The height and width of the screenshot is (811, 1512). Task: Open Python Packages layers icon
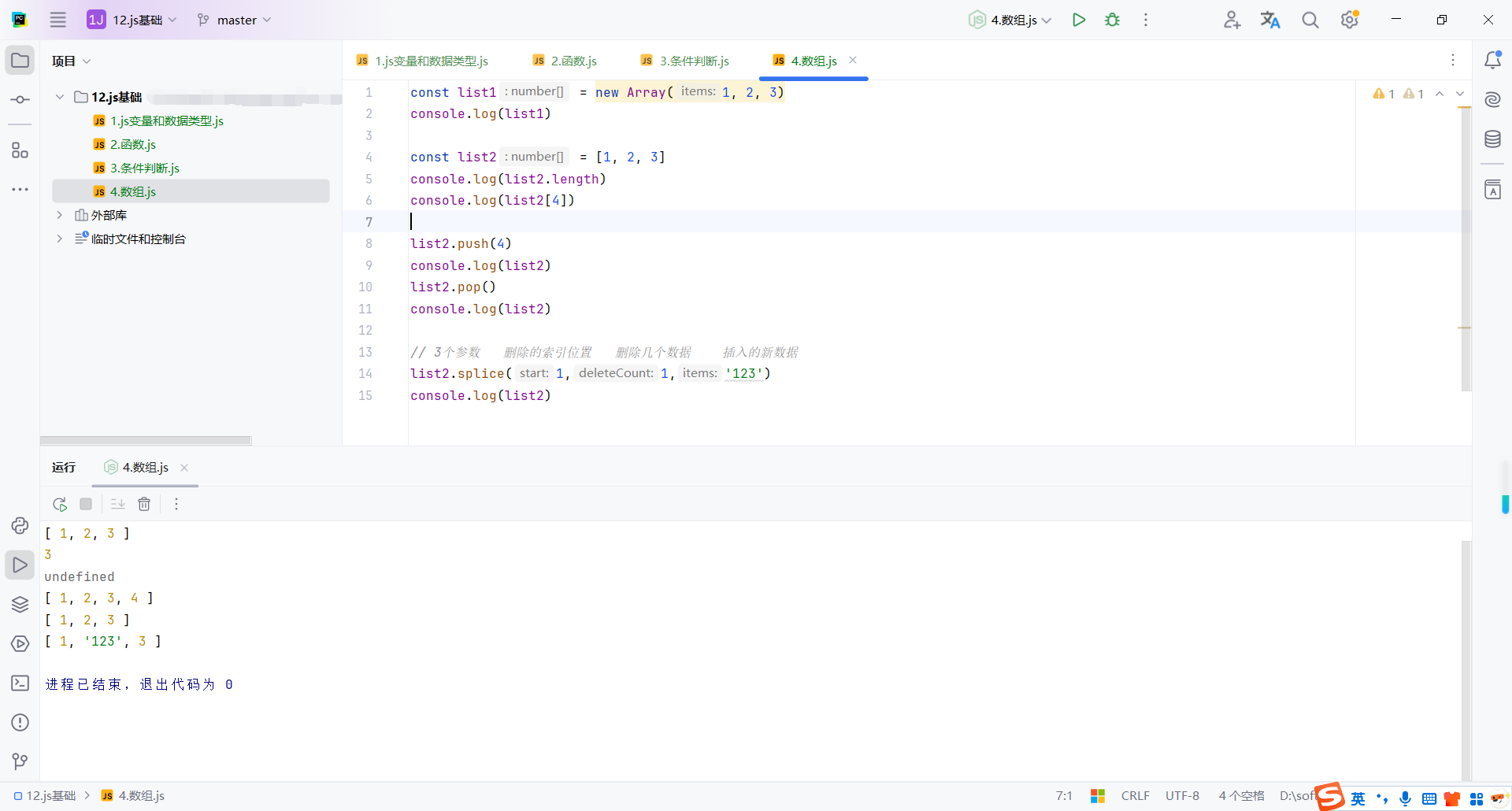coord(20,604)
